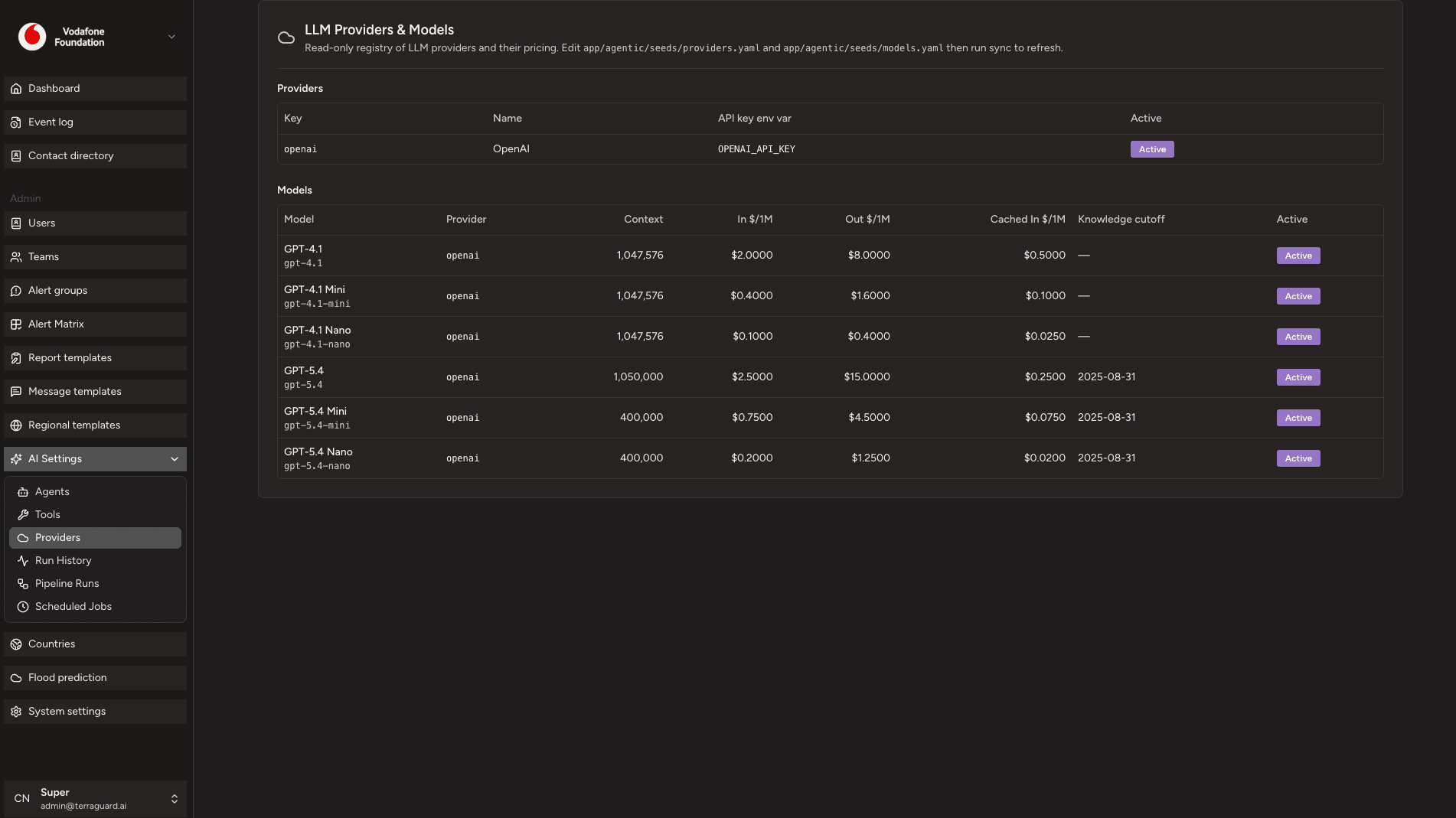This screenshot has height=818, width=1456.
Task: Click the Report templates icon
Action: (x=16, y=358)
